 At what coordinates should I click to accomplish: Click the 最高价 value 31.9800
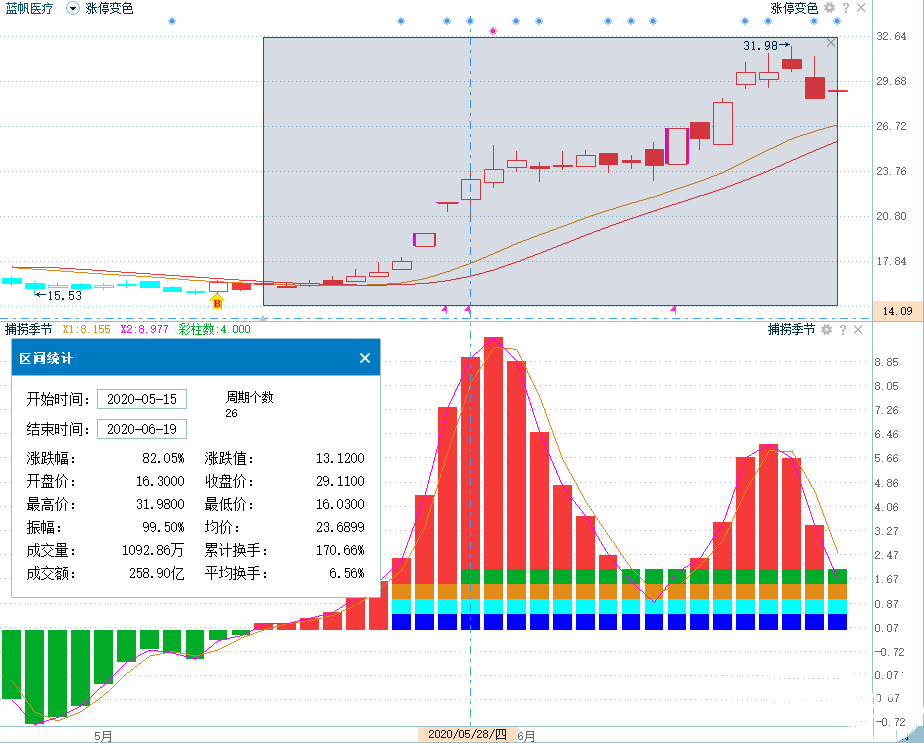click(x=160, y=504)
